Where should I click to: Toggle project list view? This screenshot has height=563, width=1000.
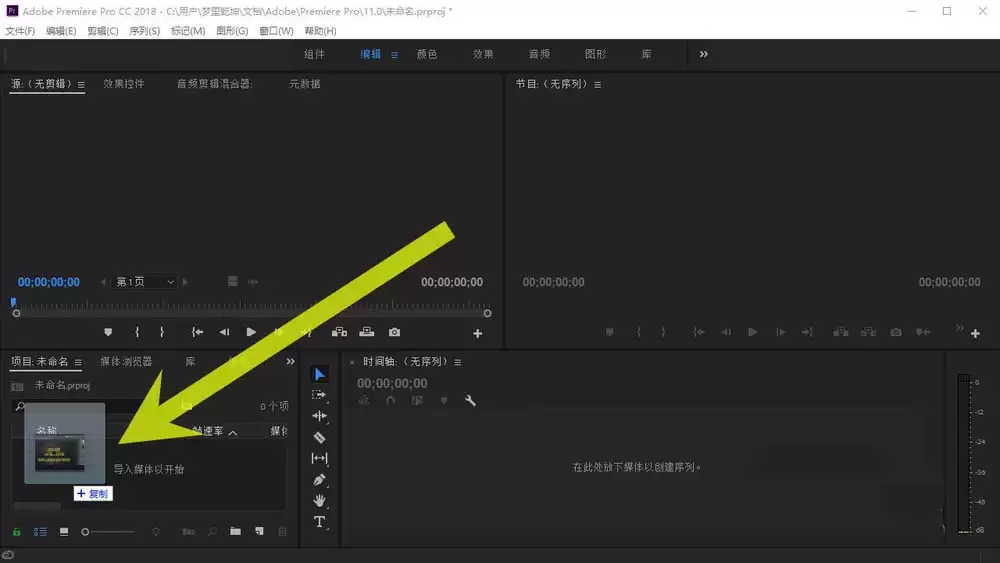(40, 531)
